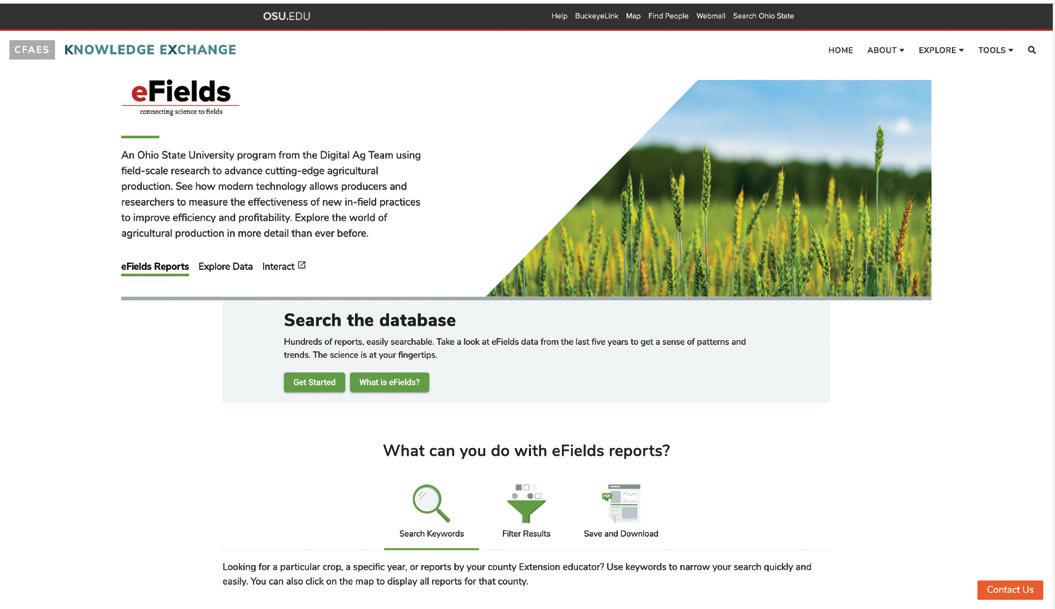The width and height of the screenshot is (1055, 609).
Task: Click the Knowledge Exchange site title
Action: (x=150, y=50)
